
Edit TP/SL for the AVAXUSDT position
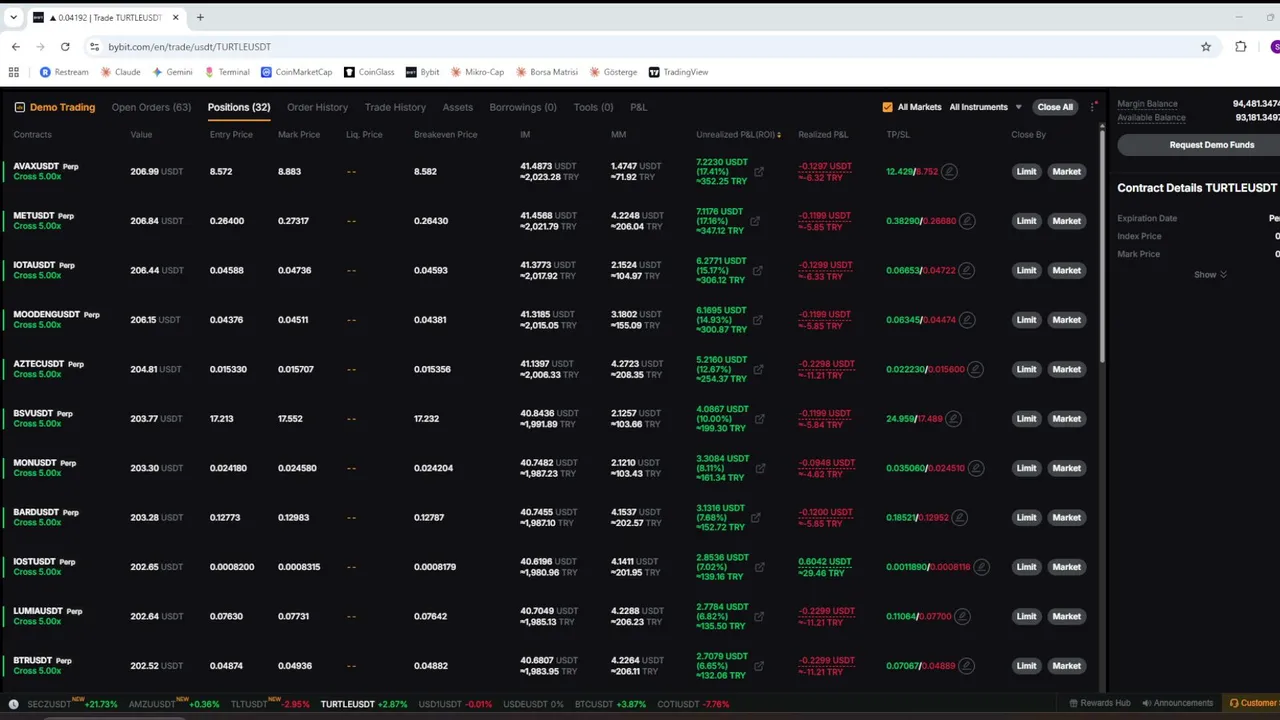[x=949, y=172]
